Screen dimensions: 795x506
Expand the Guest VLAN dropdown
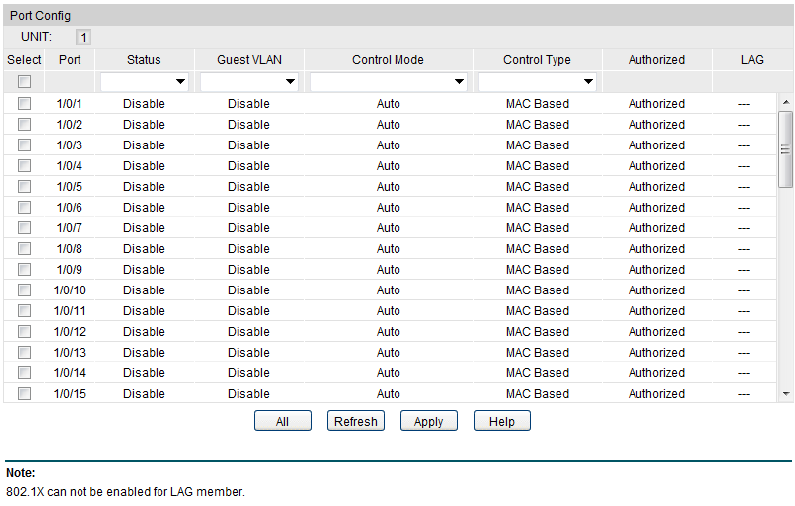(248, 81)
